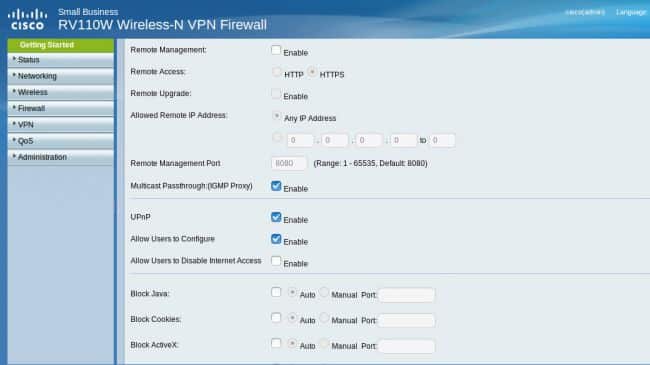
Task: Uncheck Multicast Passthrough IGMP Proxy
Action: pos(276,186)
